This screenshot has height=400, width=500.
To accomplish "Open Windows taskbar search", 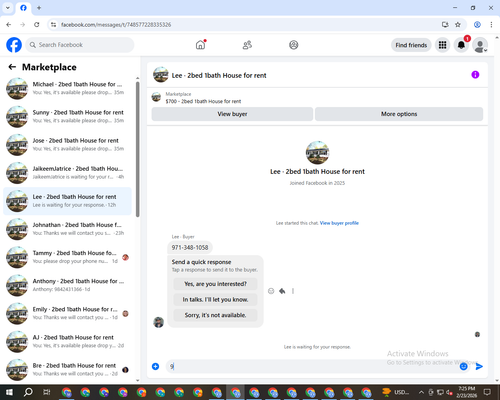I will tap(28, 392).
